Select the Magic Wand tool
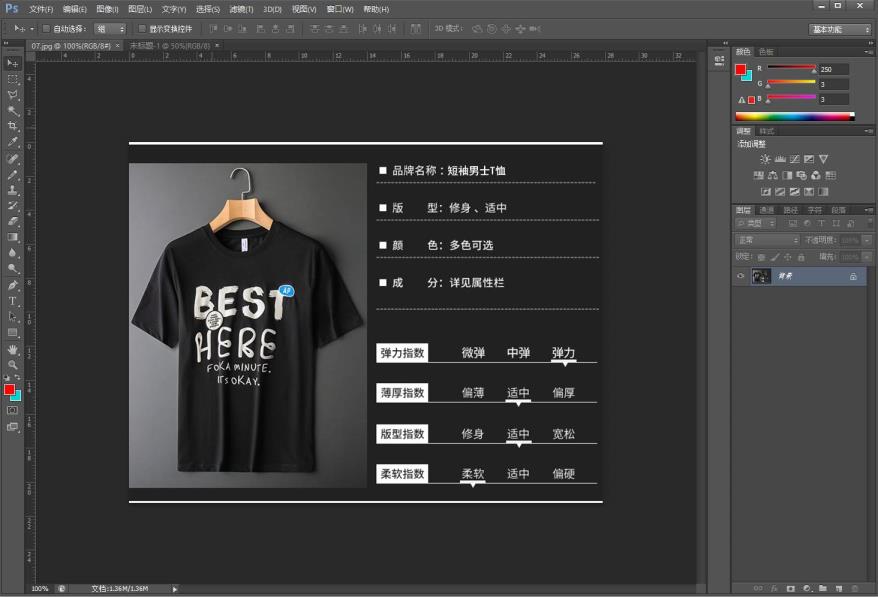 12,111
